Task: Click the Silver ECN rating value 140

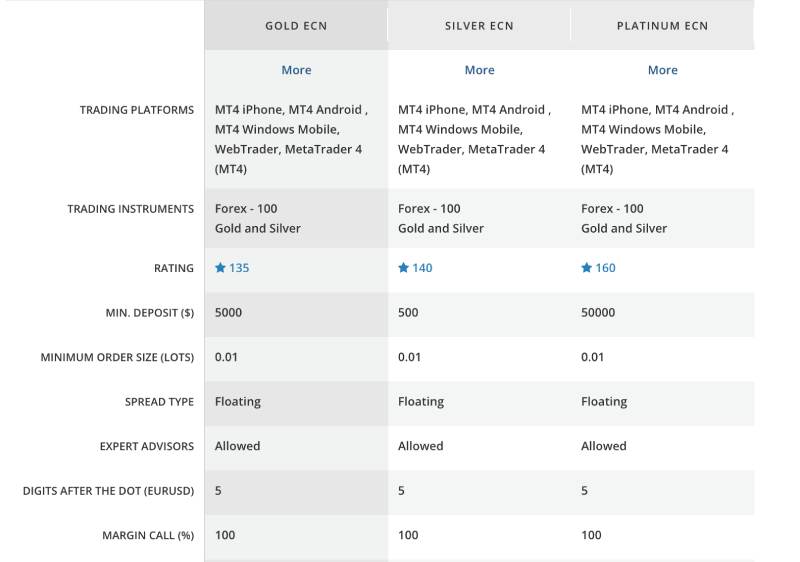Action: point(422,268)
